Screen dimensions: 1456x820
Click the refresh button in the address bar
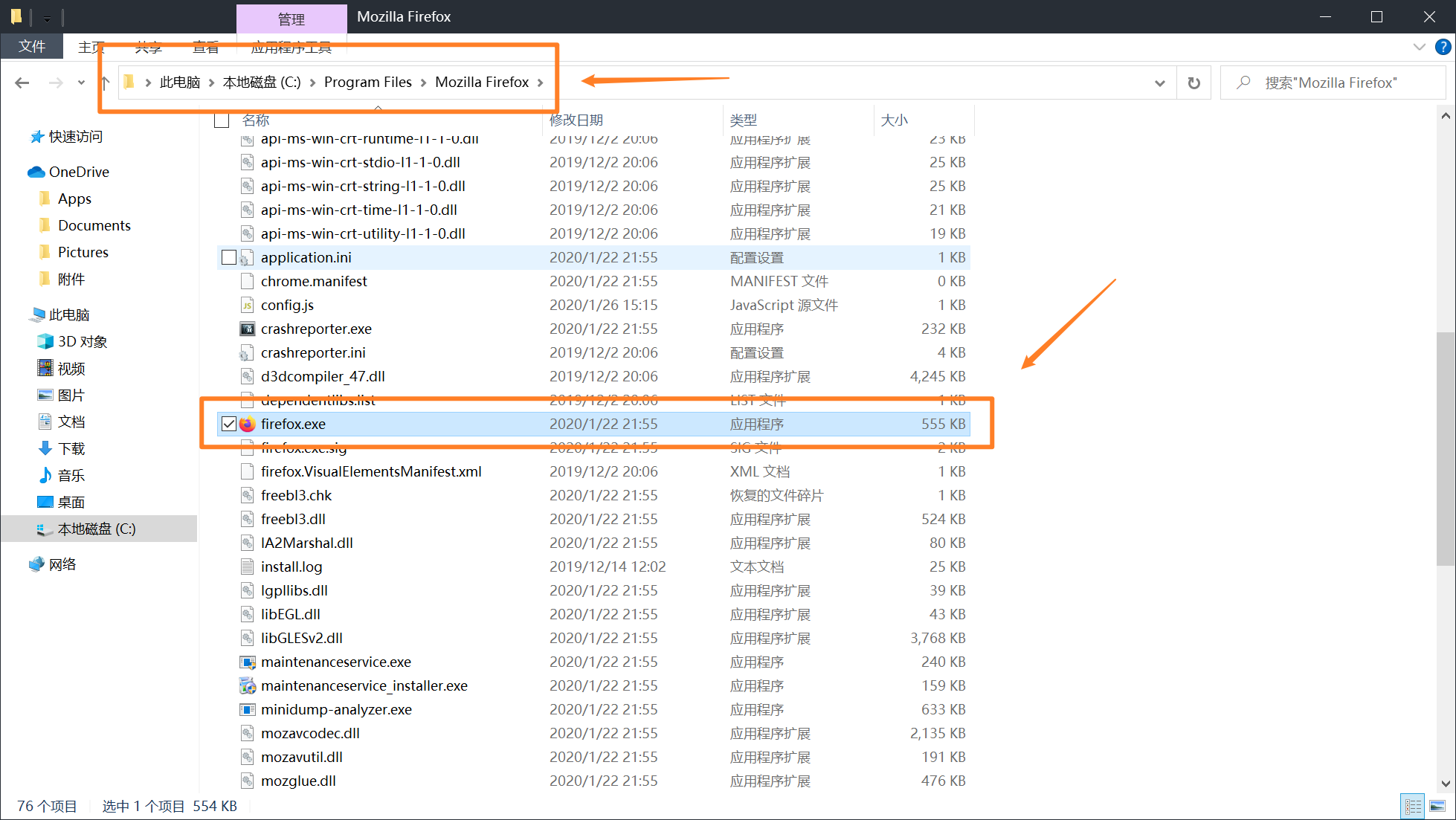tap(1194, 83)
